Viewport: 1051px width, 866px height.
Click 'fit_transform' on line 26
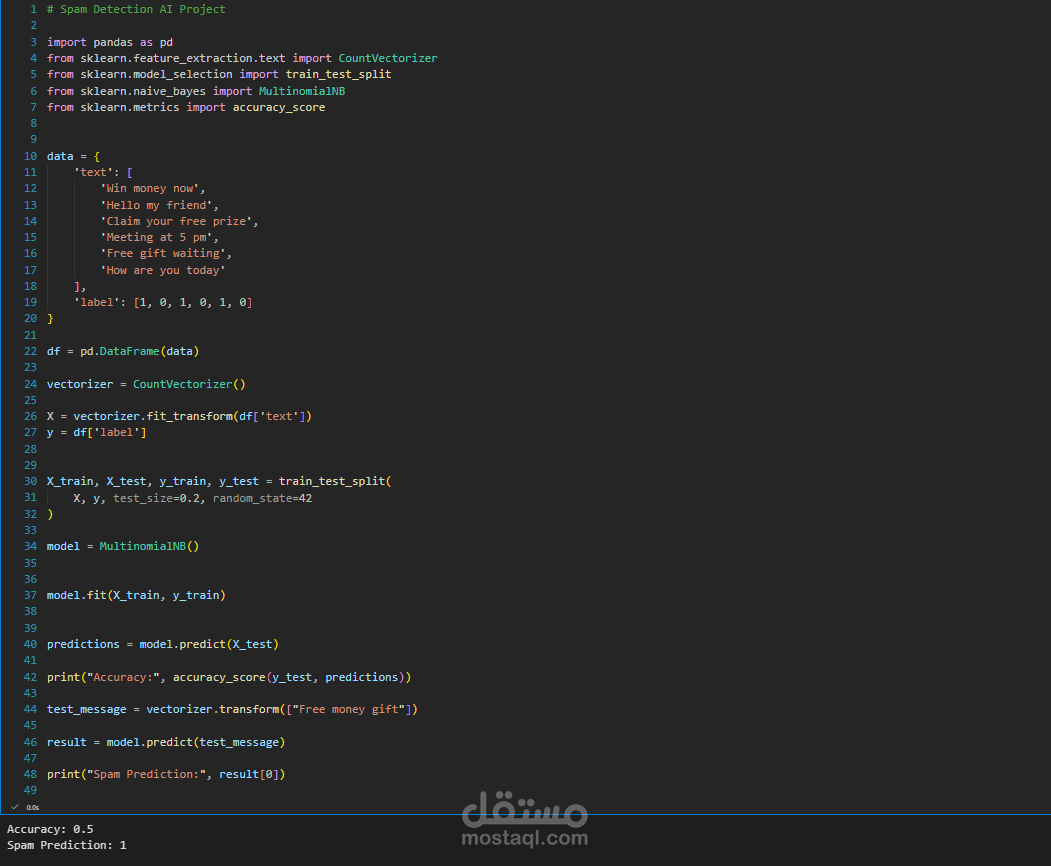tap(190, 416)
